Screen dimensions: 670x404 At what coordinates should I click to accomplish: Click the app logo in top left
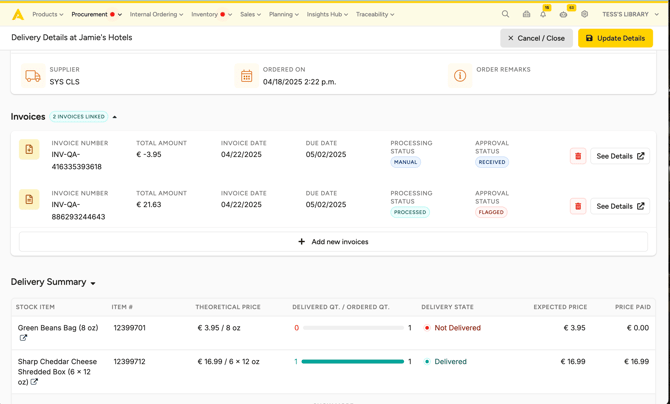[17, 14]
